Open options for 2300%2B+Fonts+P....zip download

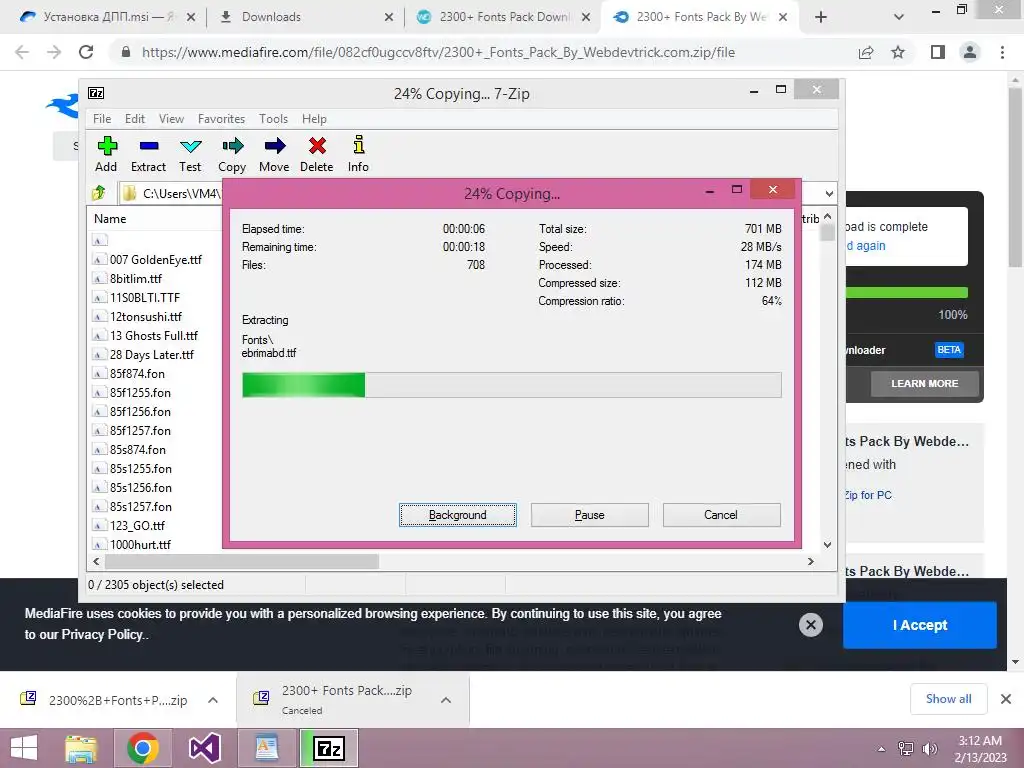[213, 700]
